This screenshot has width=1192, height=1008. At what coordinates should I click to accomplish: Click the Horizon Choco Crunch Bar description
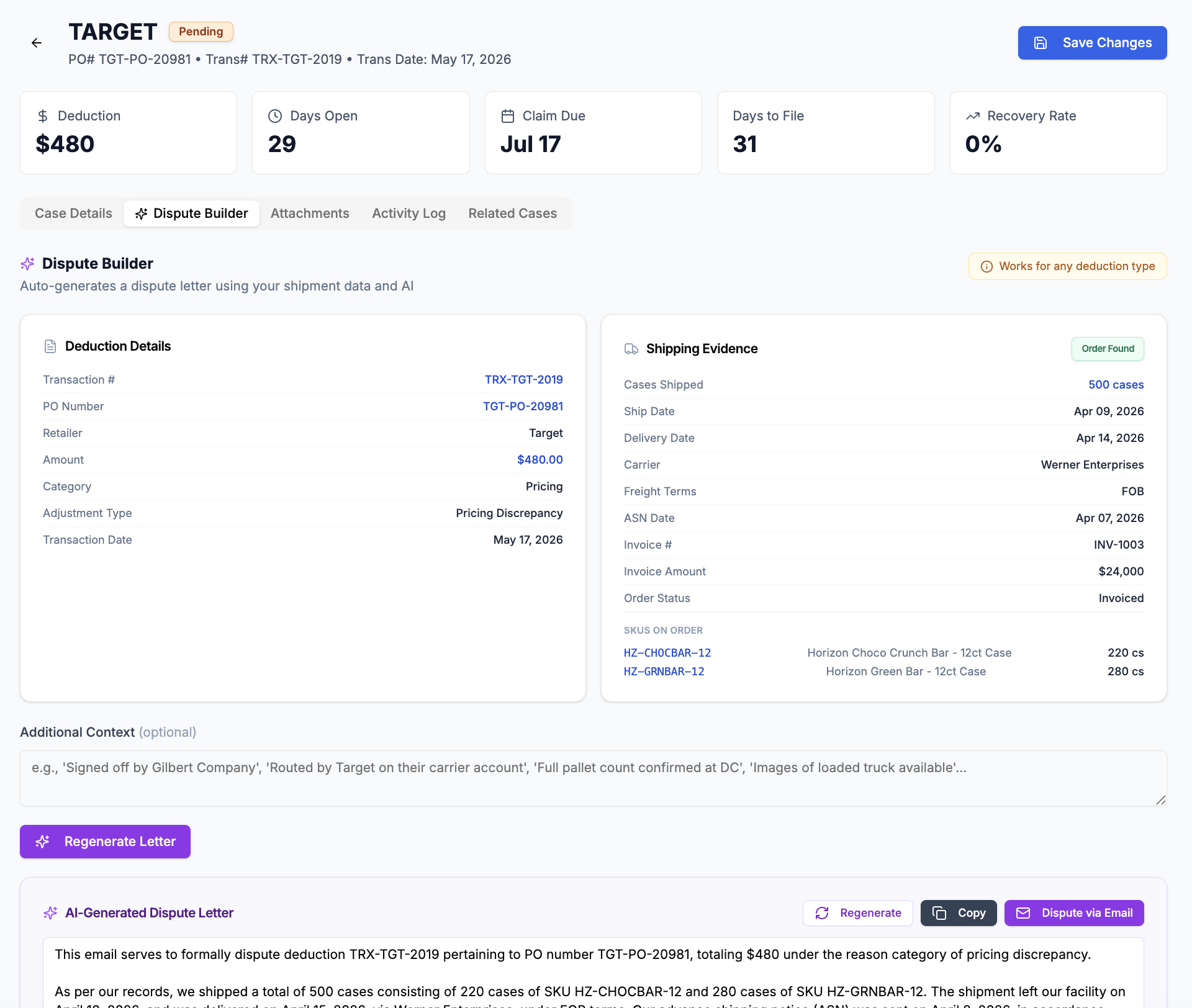(909, 653)
